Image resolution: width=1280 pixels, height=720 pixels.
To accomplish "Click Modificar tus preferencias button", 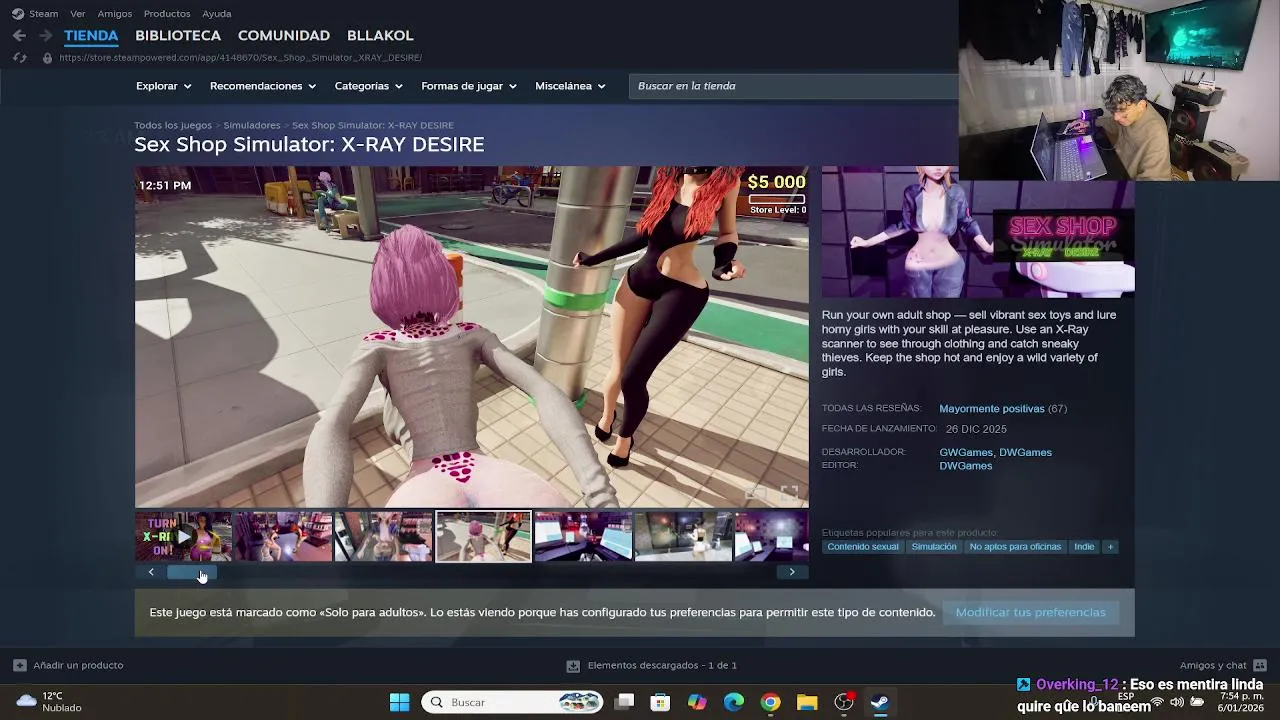I will coord(1030,612).
